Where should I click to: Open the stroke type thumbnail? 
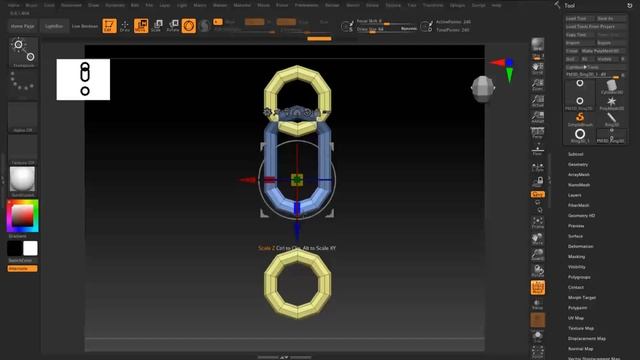point(23,52)
